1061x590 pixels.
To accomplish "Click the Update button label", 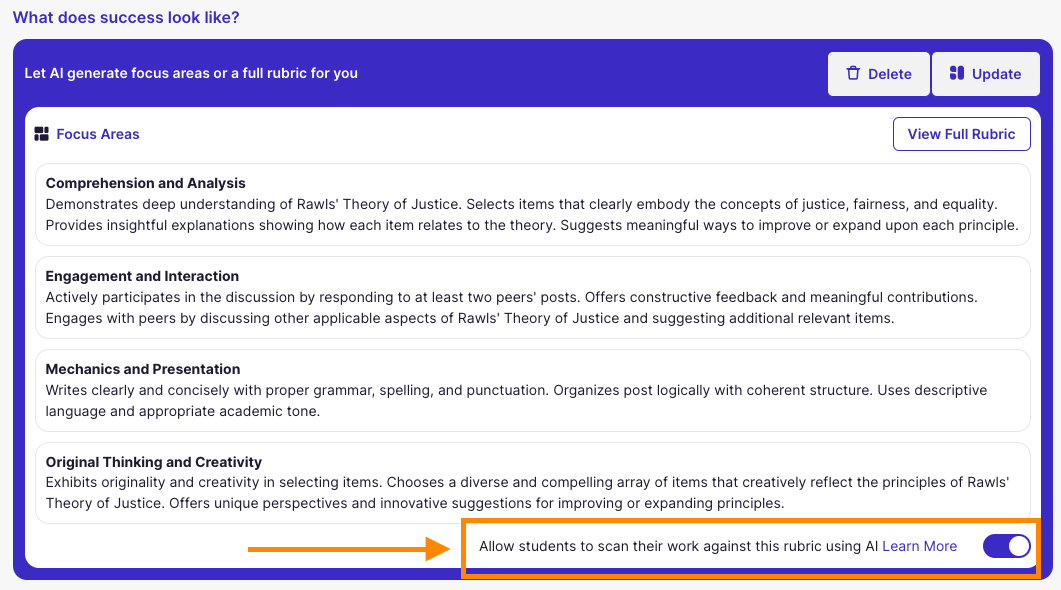I will 996,74.
